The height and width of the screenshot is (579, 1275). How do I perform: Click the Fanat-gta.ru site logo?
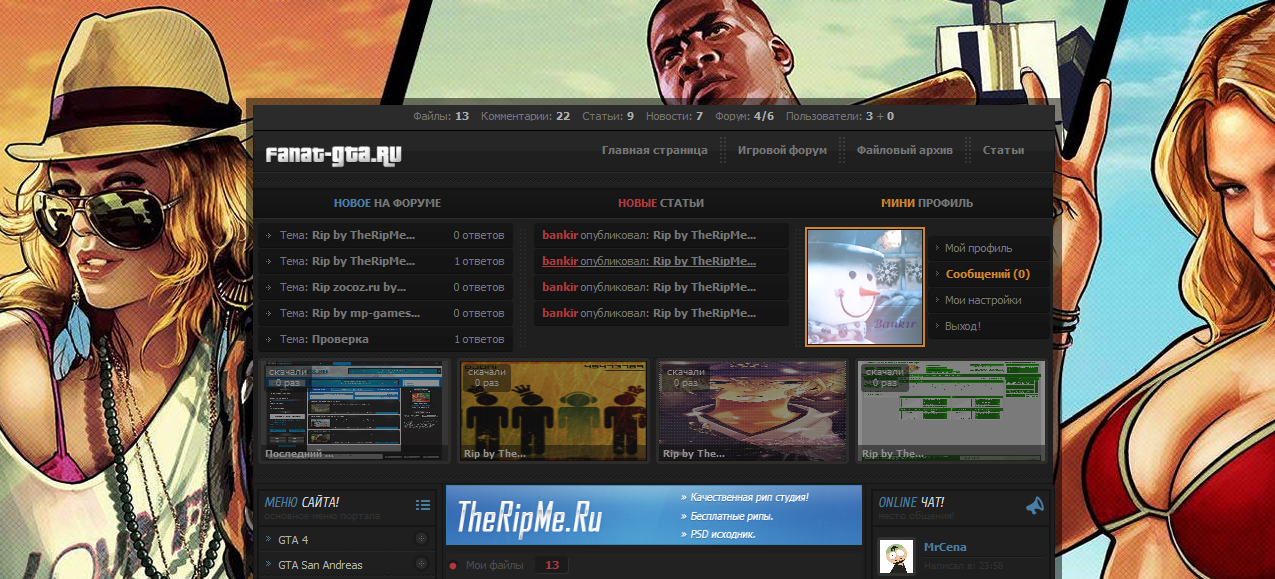[333, 154]
